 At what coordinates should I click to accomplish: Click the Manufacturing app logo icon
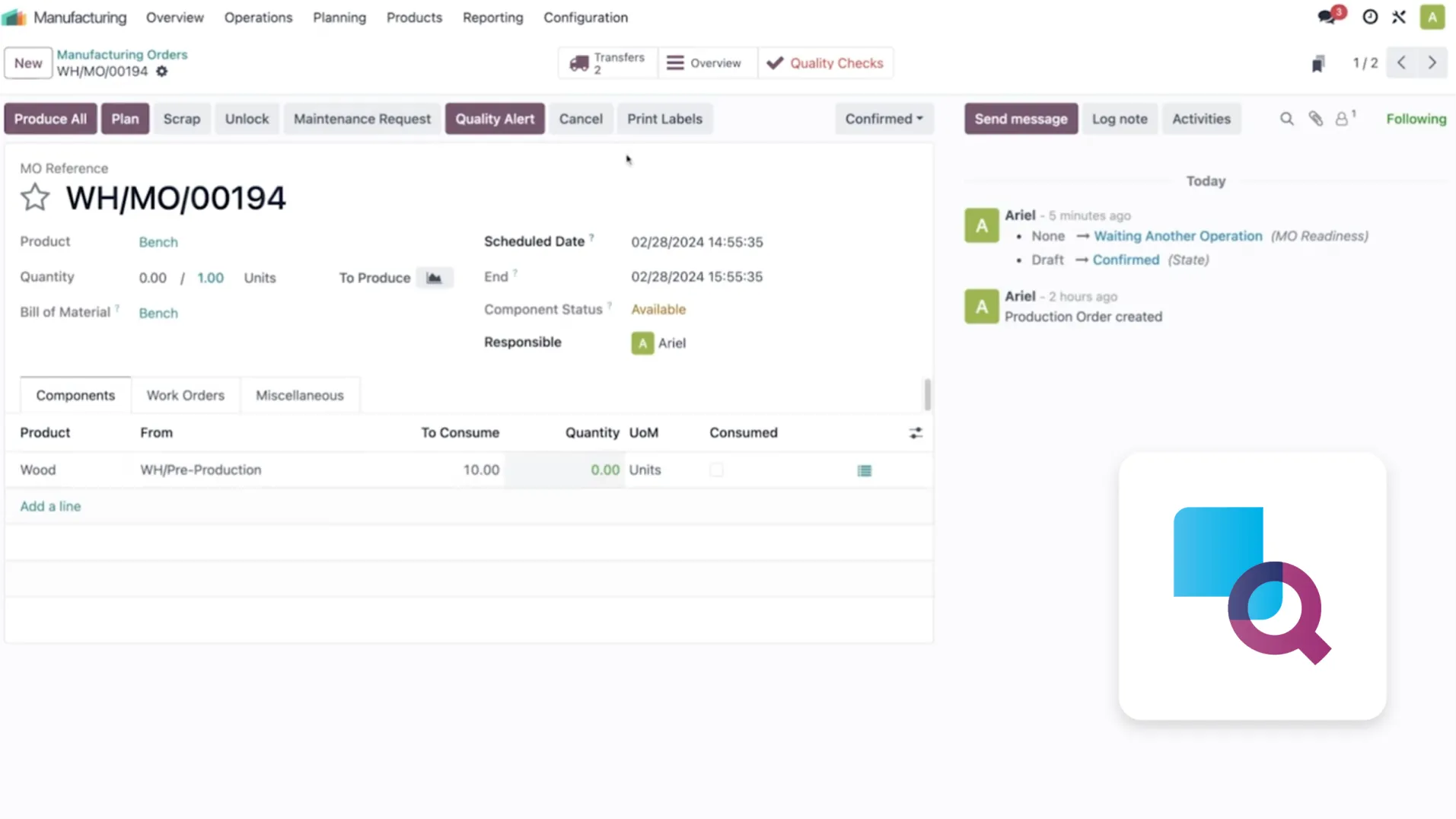[x=14, y=17]
